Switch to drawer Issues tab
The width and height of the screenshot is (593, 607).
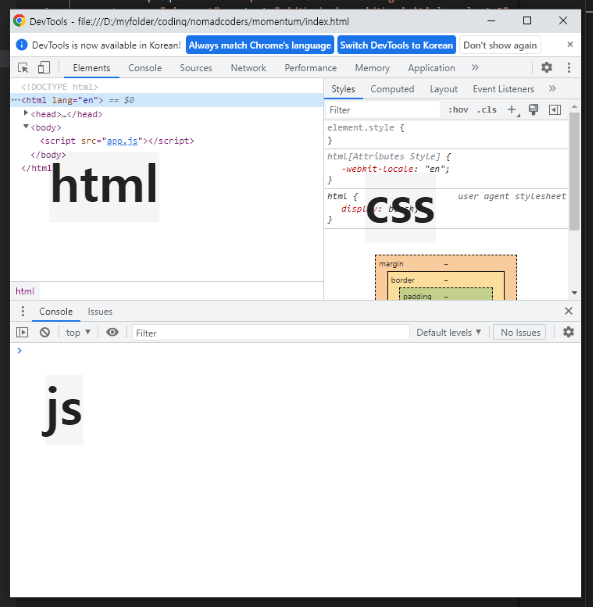(100, 312)
